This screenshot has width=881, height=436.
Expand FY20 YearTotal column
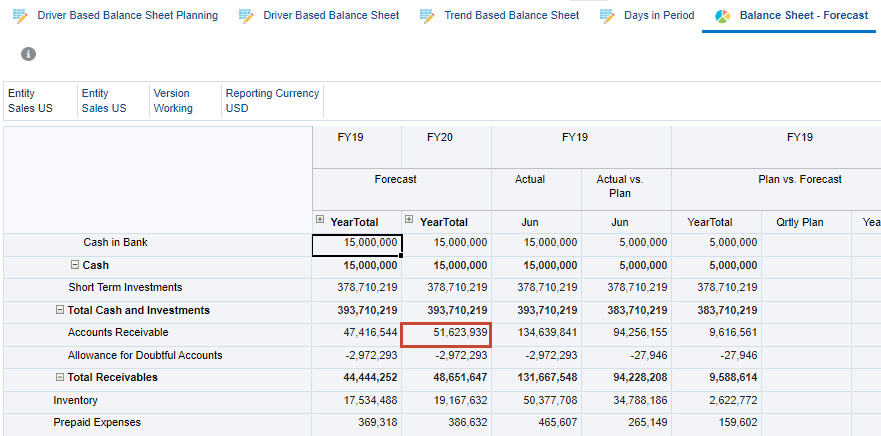pos(410,221)
